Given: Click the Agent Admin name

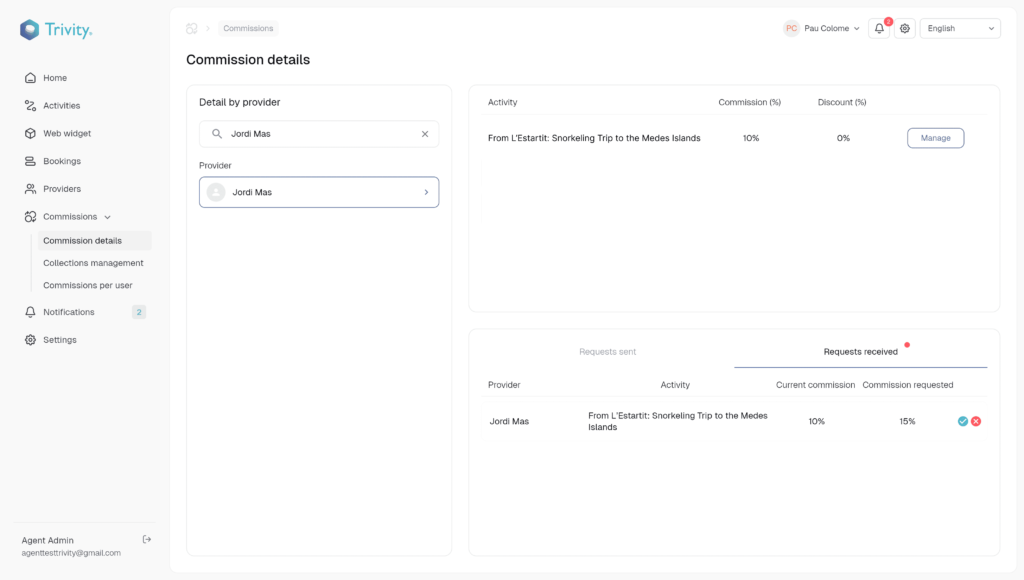Looking at the screenshot, I should (x=48, y=540).
